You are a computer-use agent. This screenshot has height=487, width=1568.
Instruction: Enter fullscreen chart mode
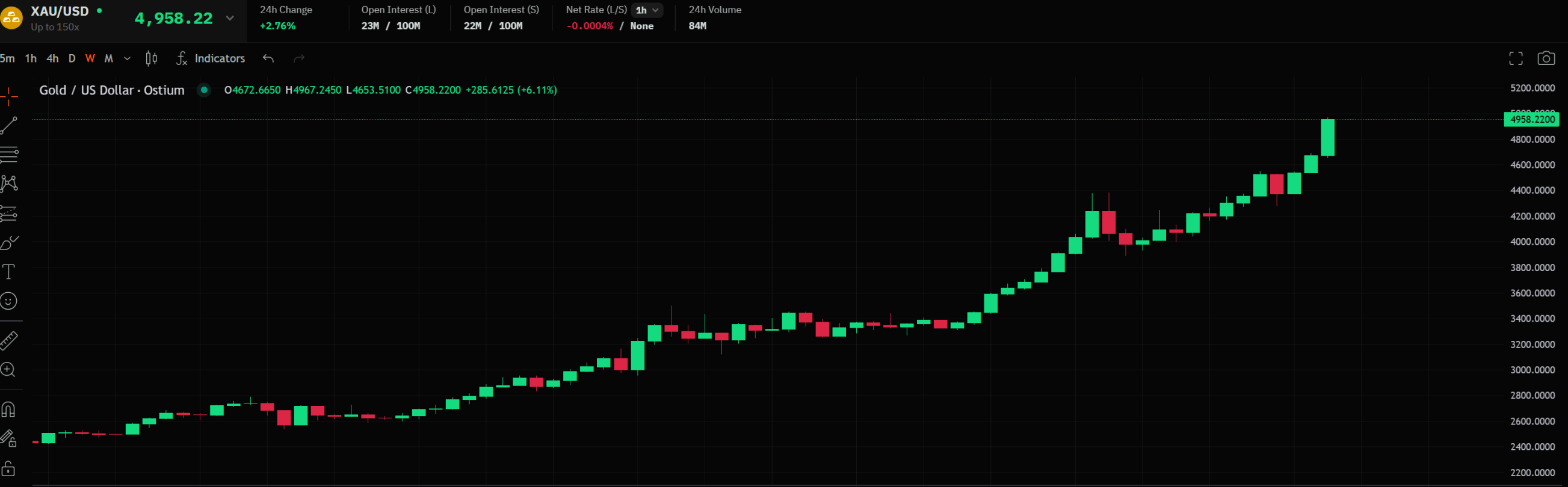tap(1515, 58)
